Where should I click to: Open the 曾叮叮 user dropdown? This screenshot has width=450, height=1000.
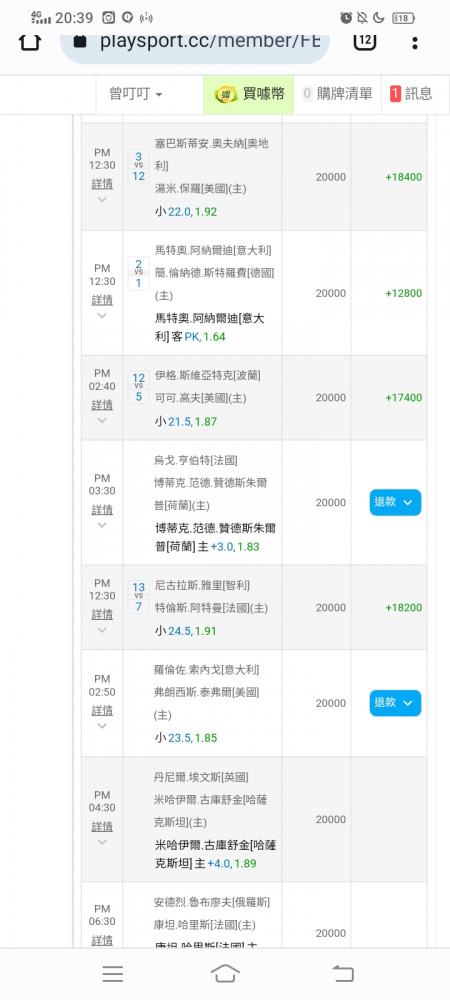coord(136,94)
